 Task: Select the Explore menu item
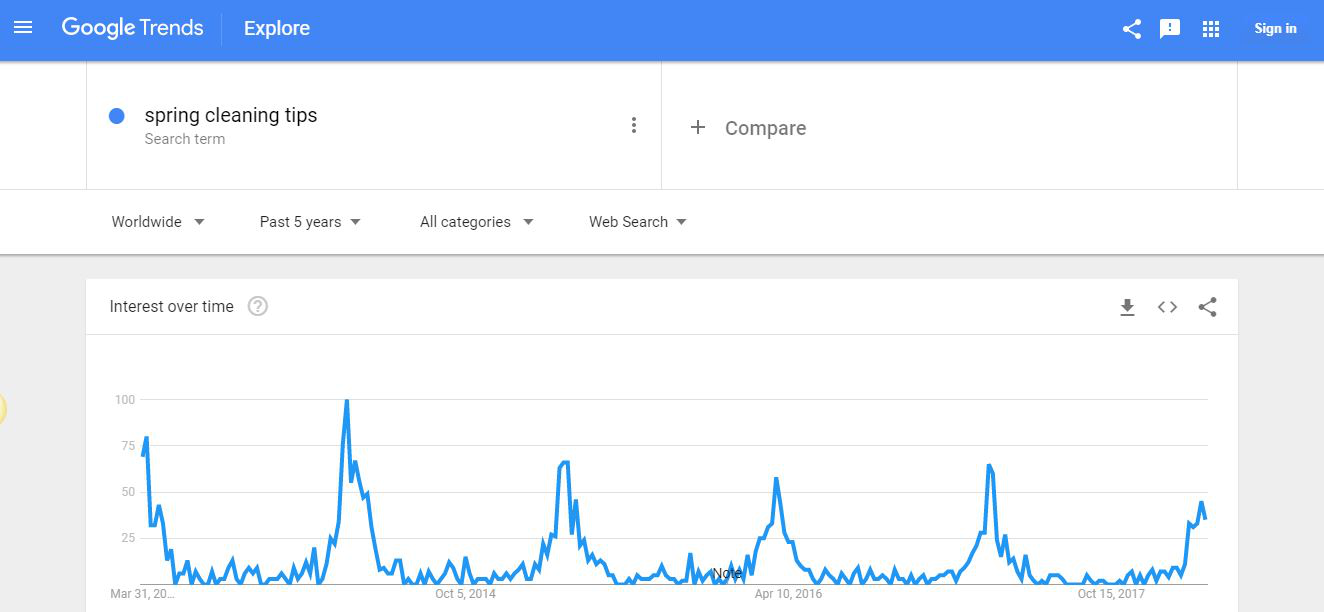(276, 28)
